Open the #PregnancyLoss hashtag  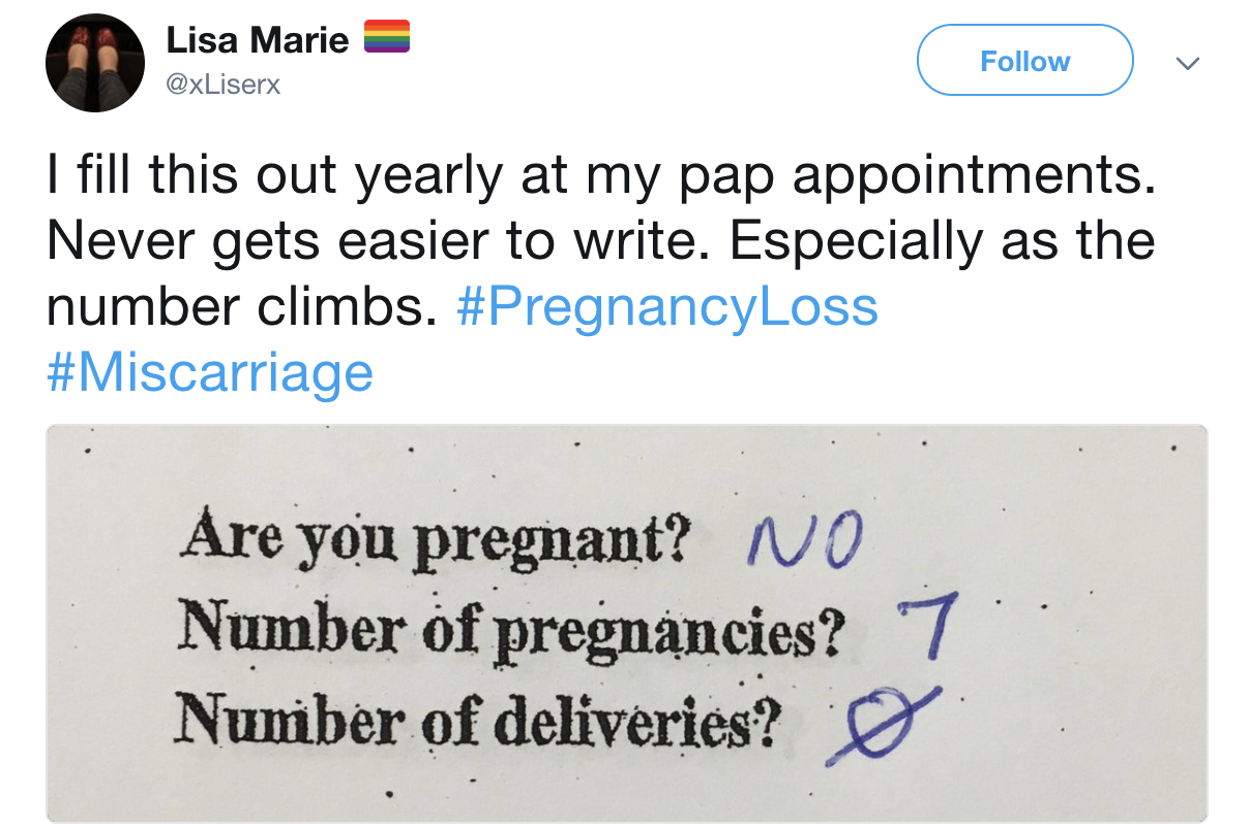[x=667, y=307]
